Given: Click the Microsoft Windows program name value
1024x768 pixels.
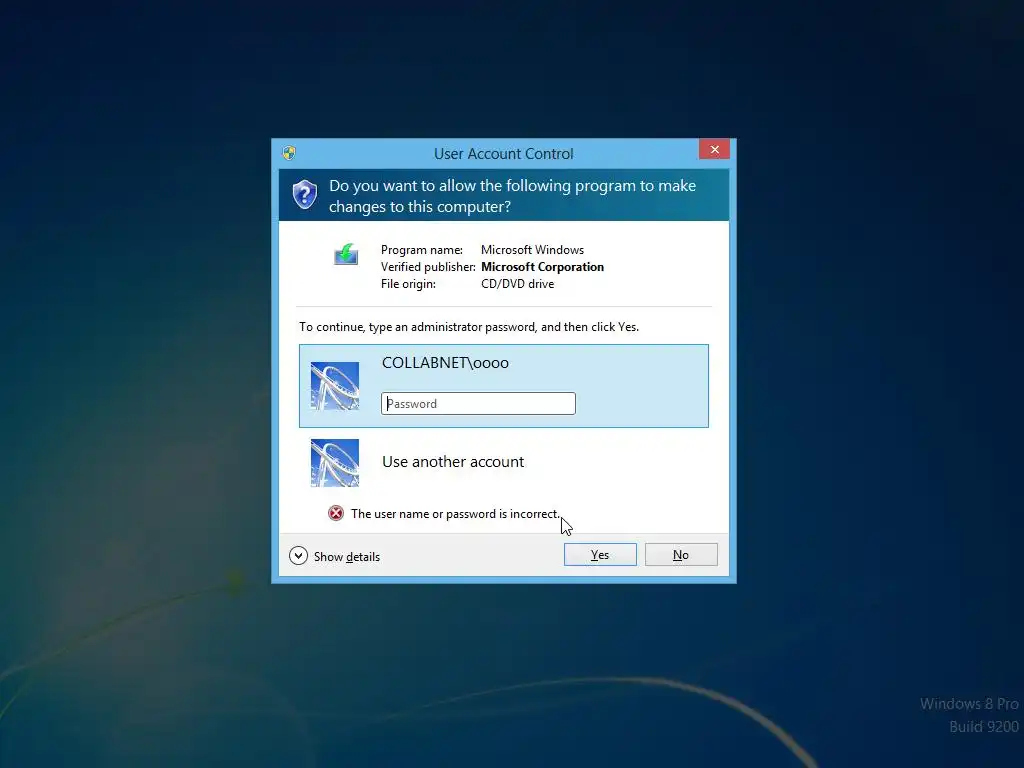Looking at the screenshot, I should click(533, 250).
